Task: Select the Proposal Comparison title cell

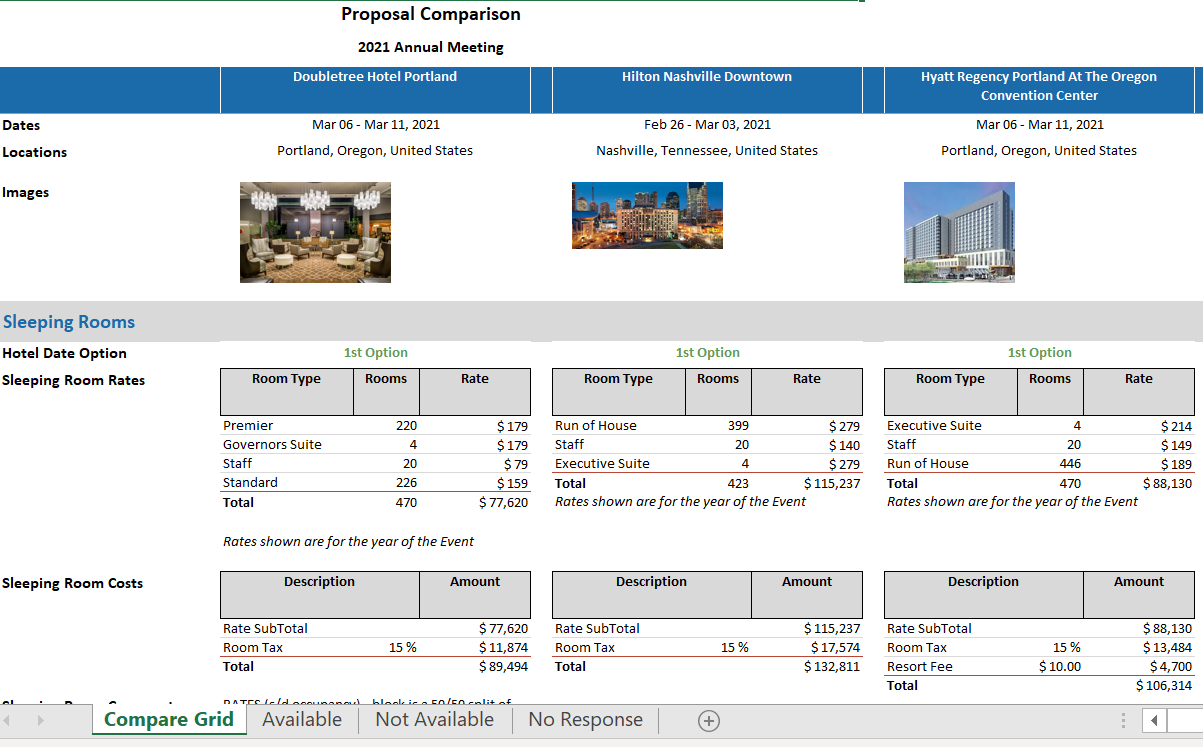Action: 430,14
